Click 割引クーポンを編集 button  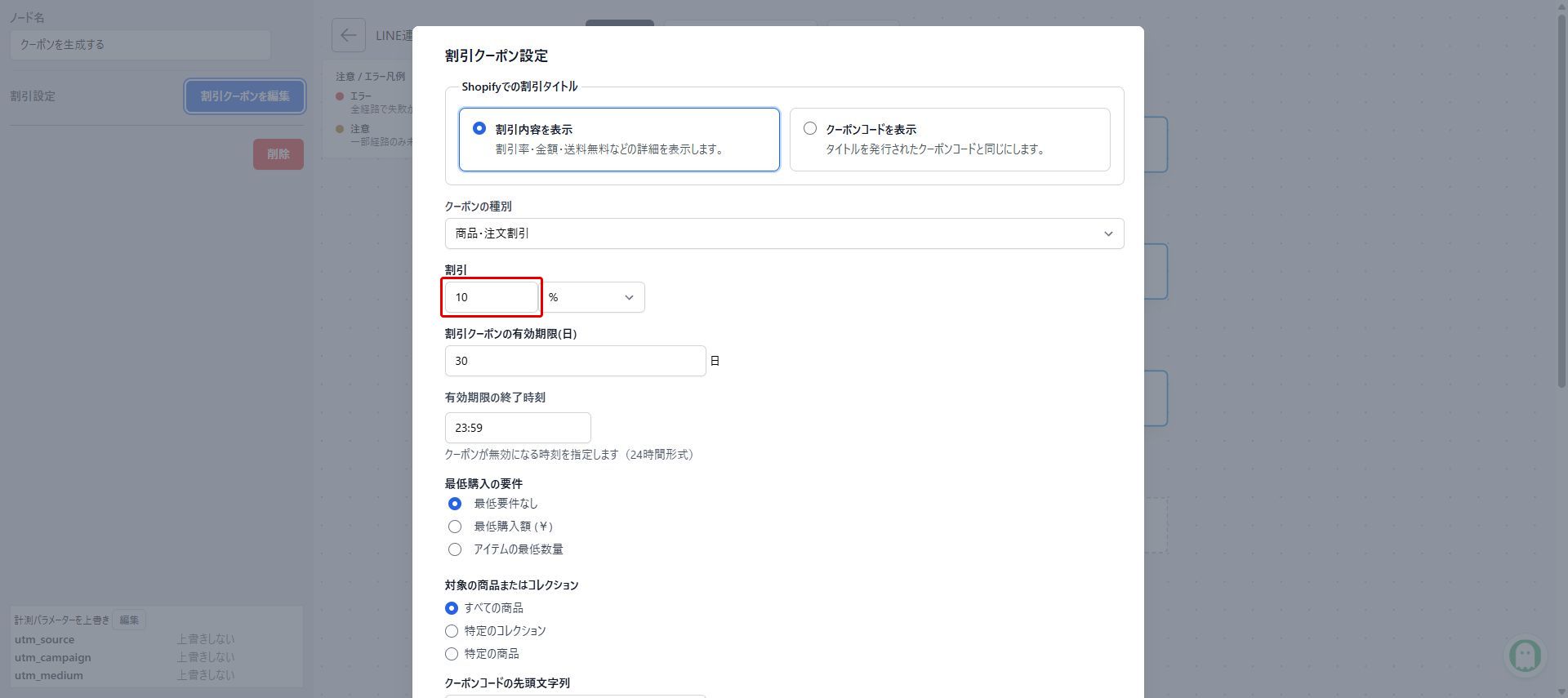[x=245, y=96]
